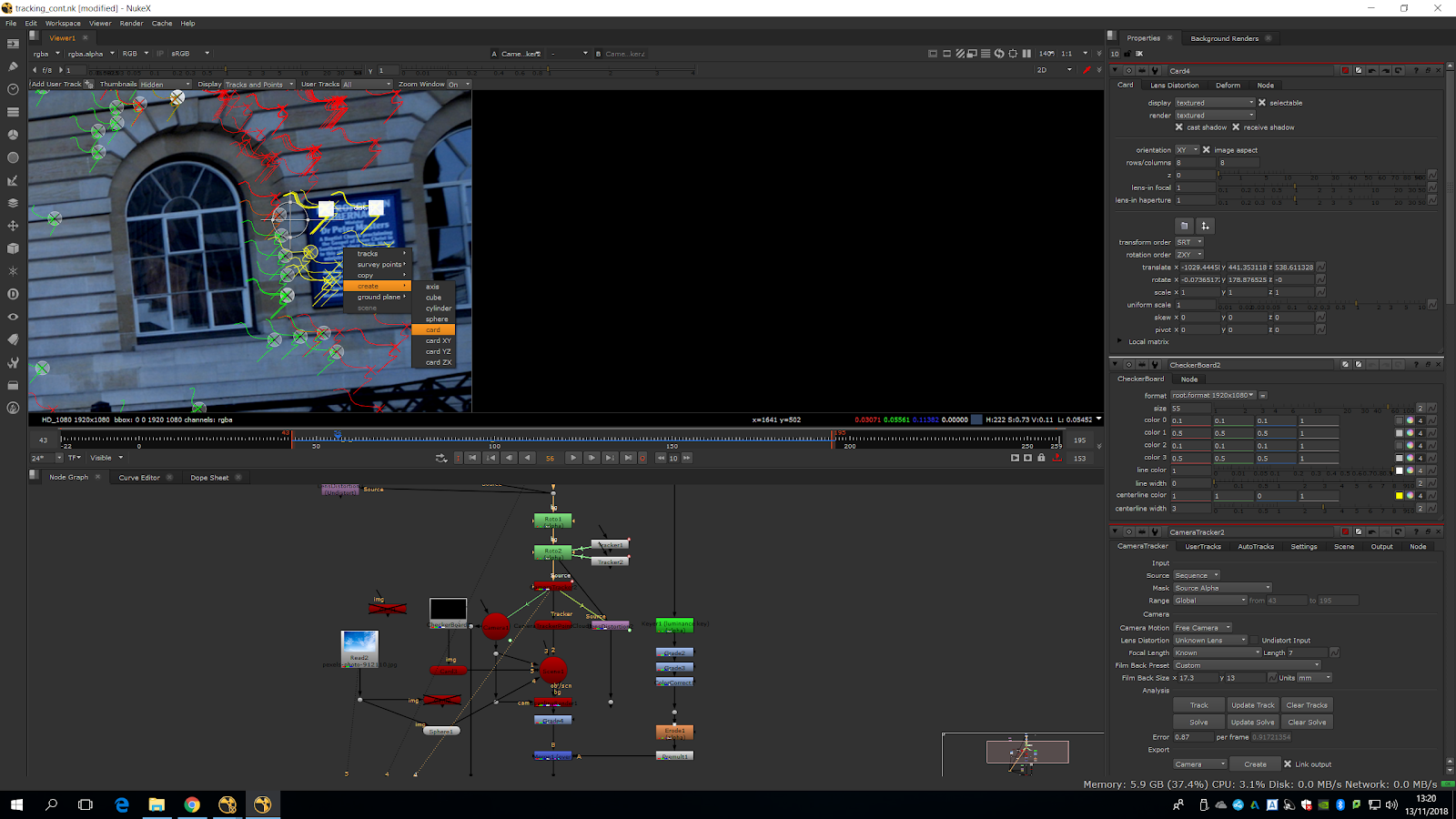Open the Camera Motion dropdown
The image size is (1456, 819).
click(x=1201, y=628)
